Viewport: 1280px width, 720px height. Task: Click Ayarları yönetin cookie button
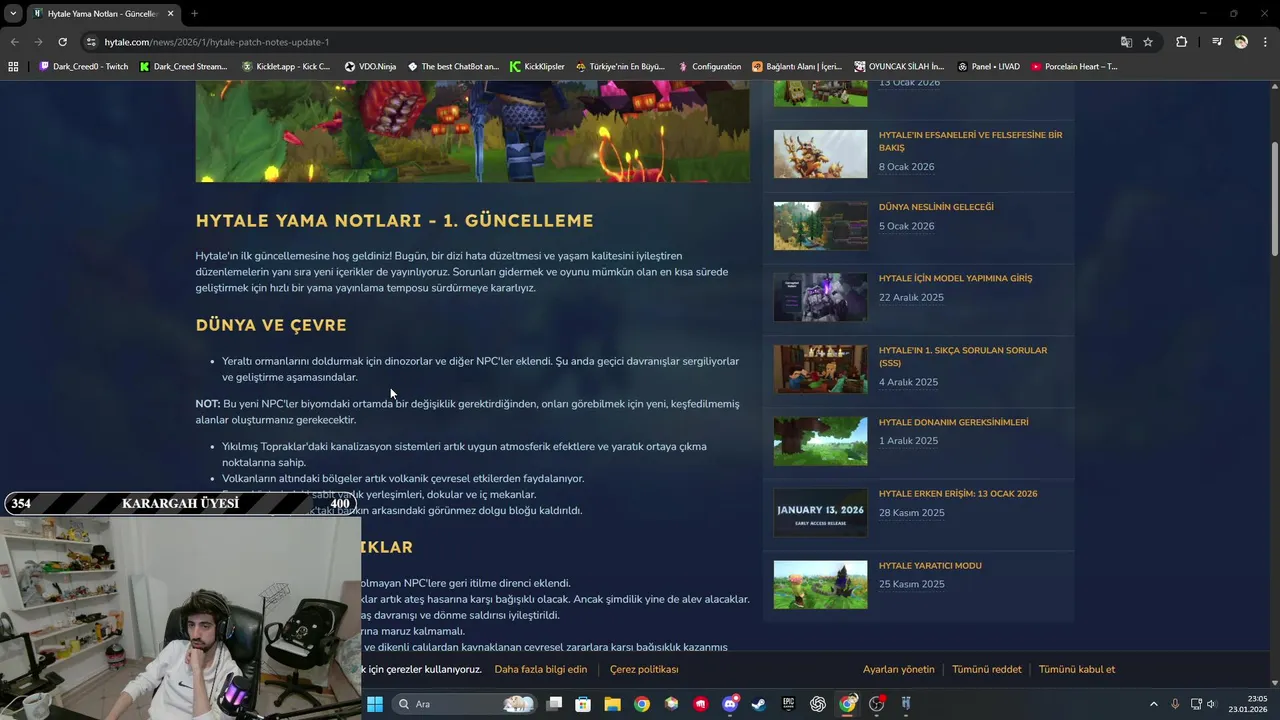(899, 669)
